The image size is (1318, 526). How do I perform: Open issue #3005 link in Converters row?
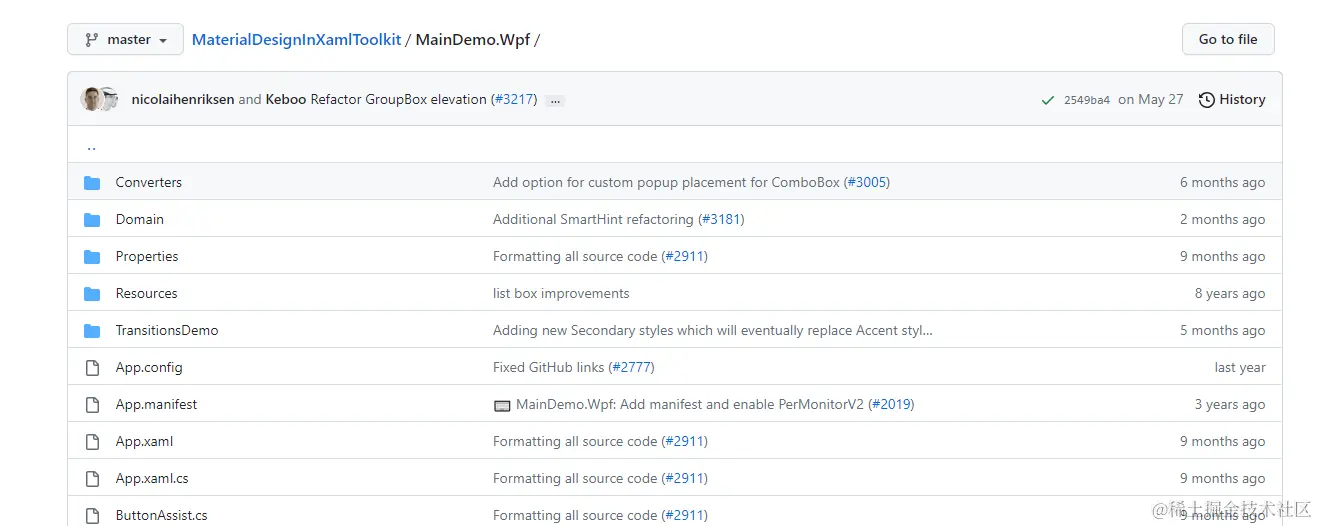coord(866,183)
